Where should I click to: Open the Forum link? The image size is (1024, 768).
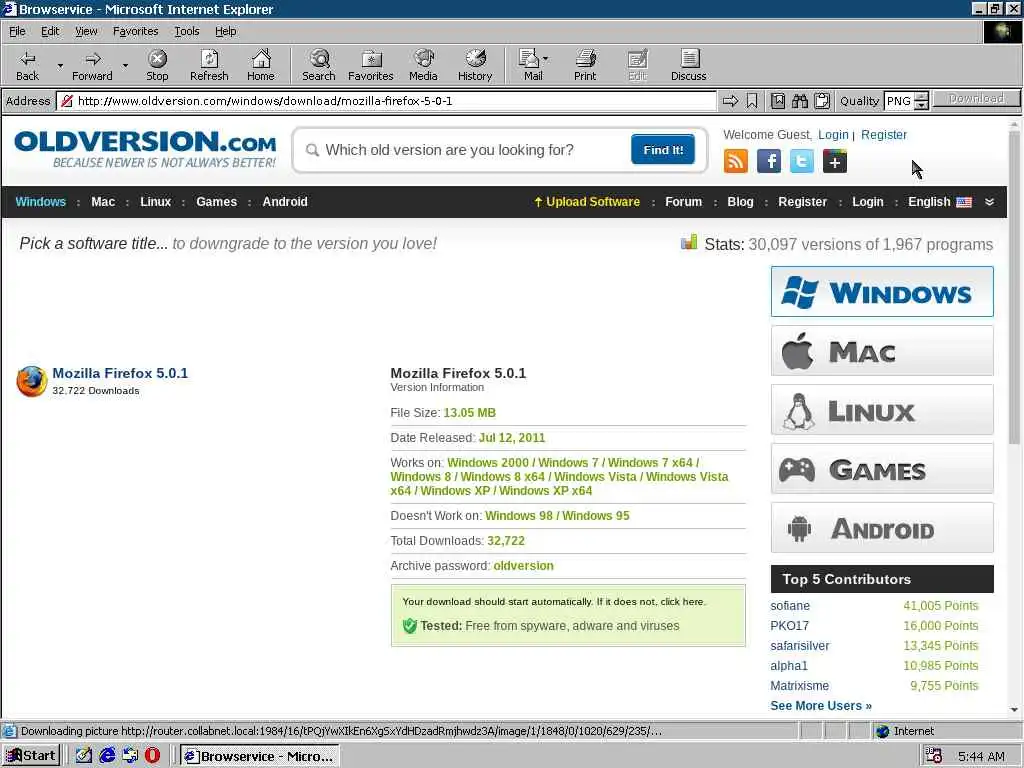pyautogui.click(x=683, y=202)
